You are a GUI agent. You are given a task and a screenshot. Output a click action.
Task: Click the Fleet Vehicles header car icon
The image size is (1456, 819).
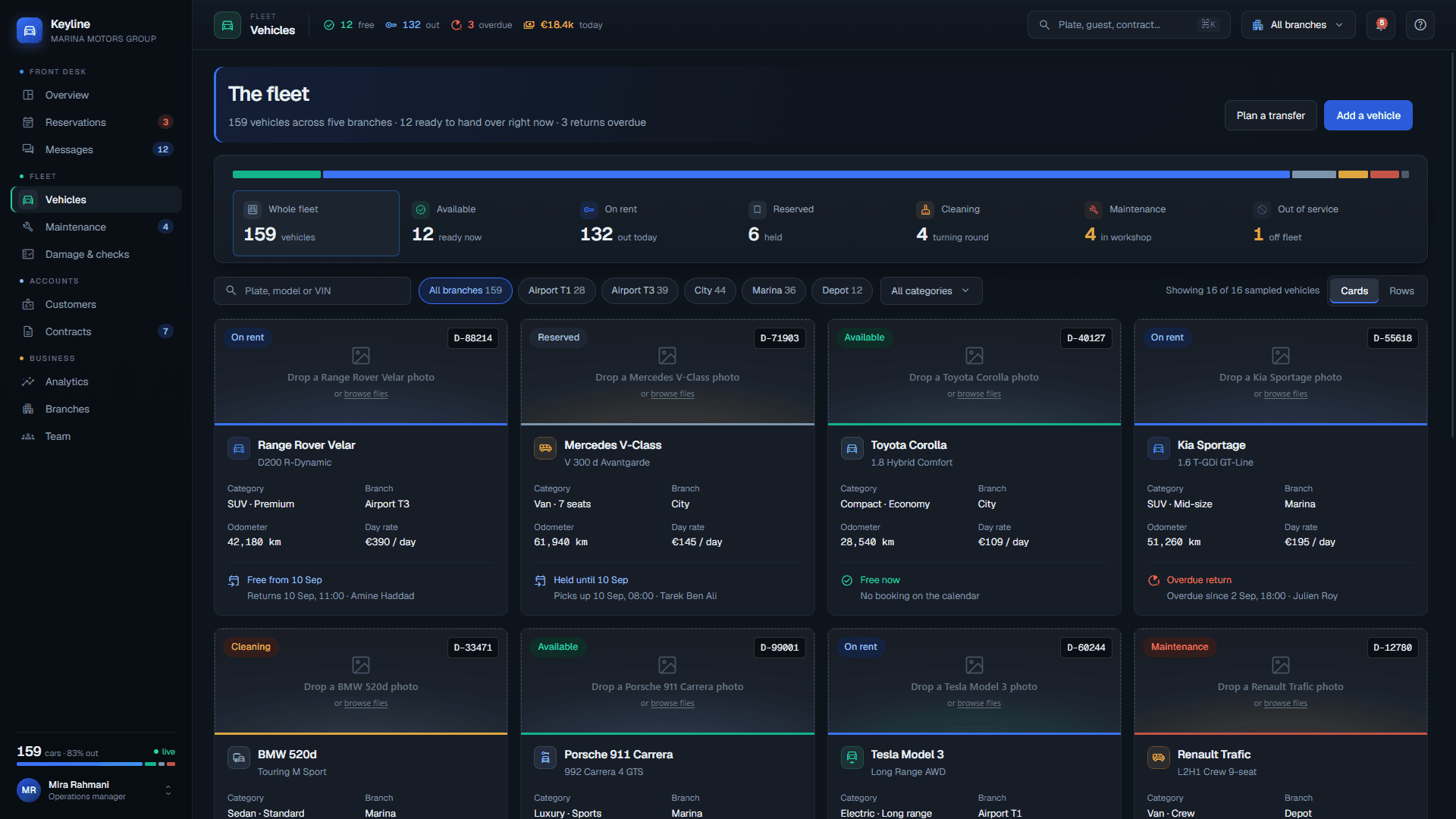click(227, 25)
